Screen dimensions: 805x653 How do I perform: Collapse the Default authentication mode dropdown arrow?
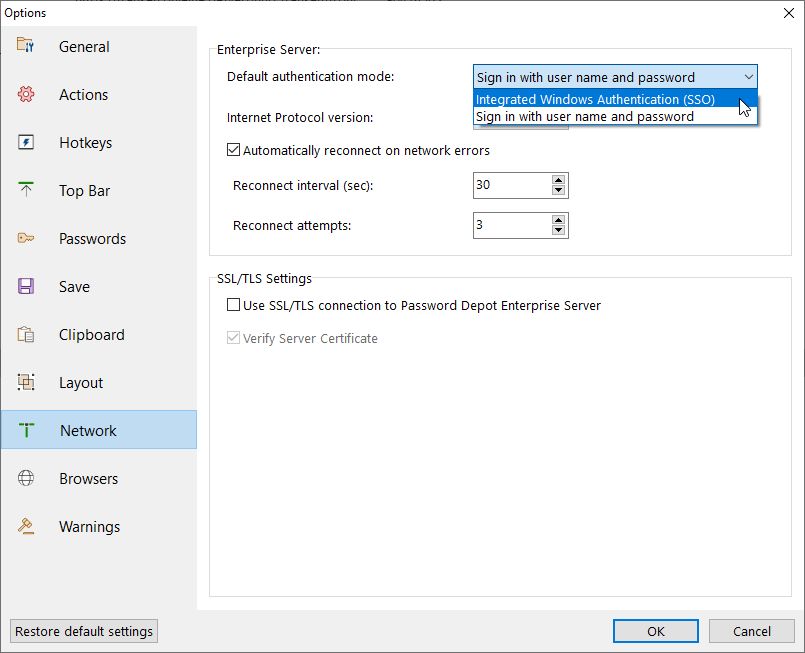click(749, 77)
